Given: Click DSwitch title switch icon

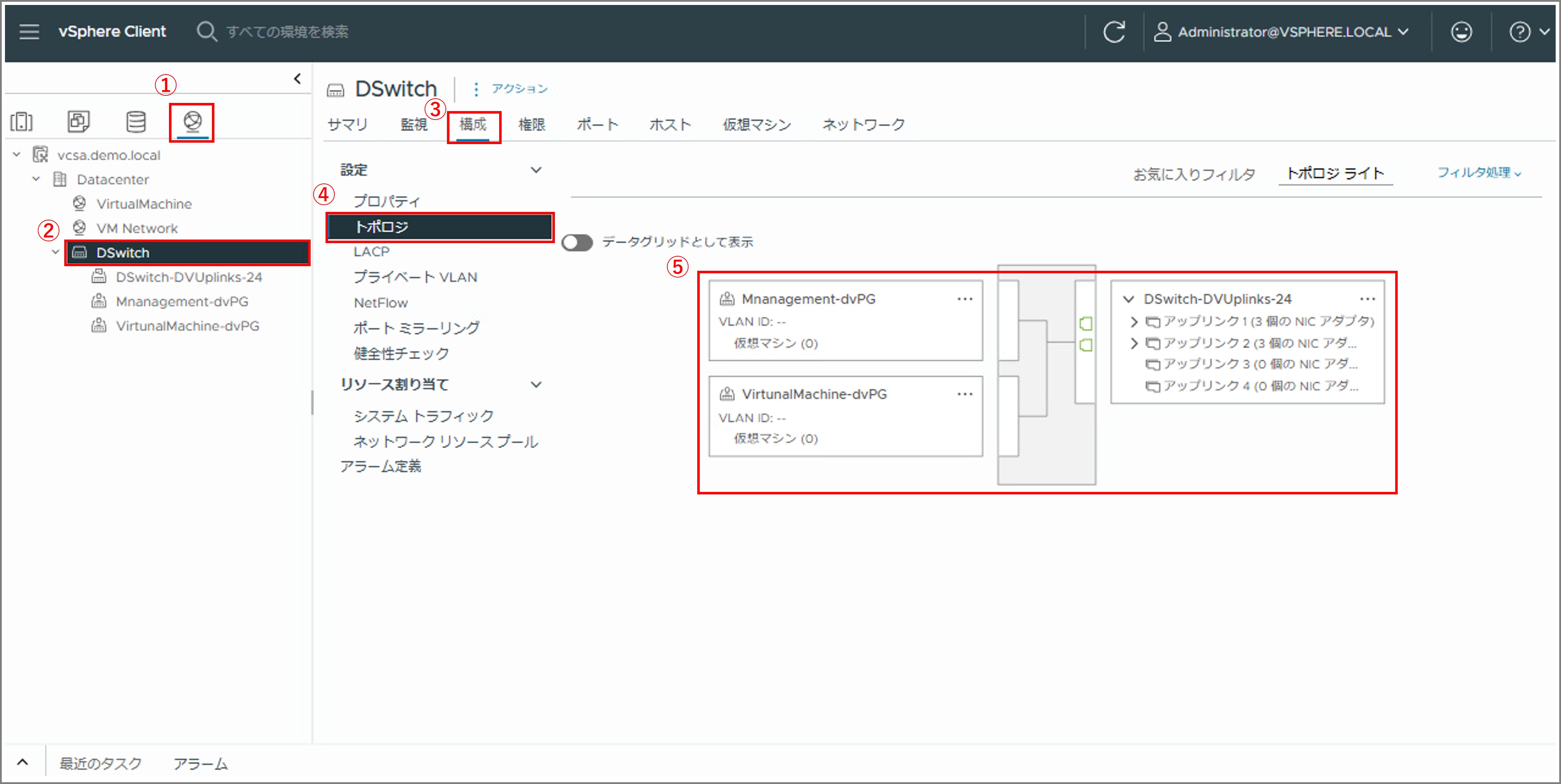Looking at the screenshot, I should pyautogui.click(x=335, y=90).
